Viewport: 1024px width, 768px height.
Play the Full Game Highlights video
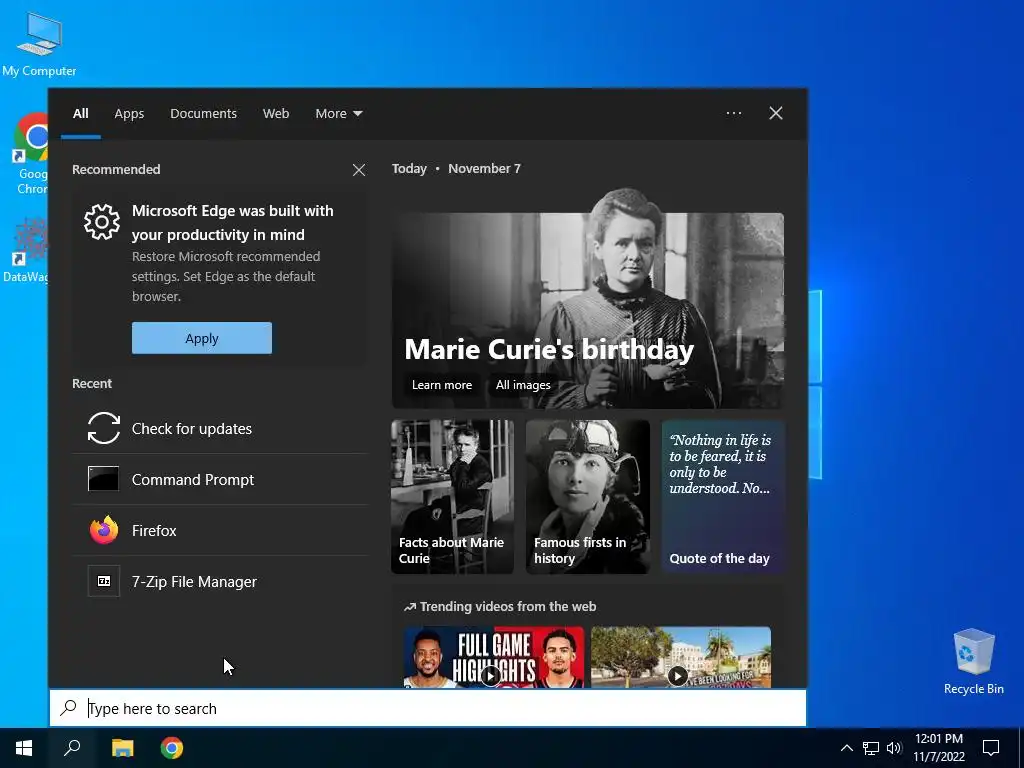coord(494,657)
